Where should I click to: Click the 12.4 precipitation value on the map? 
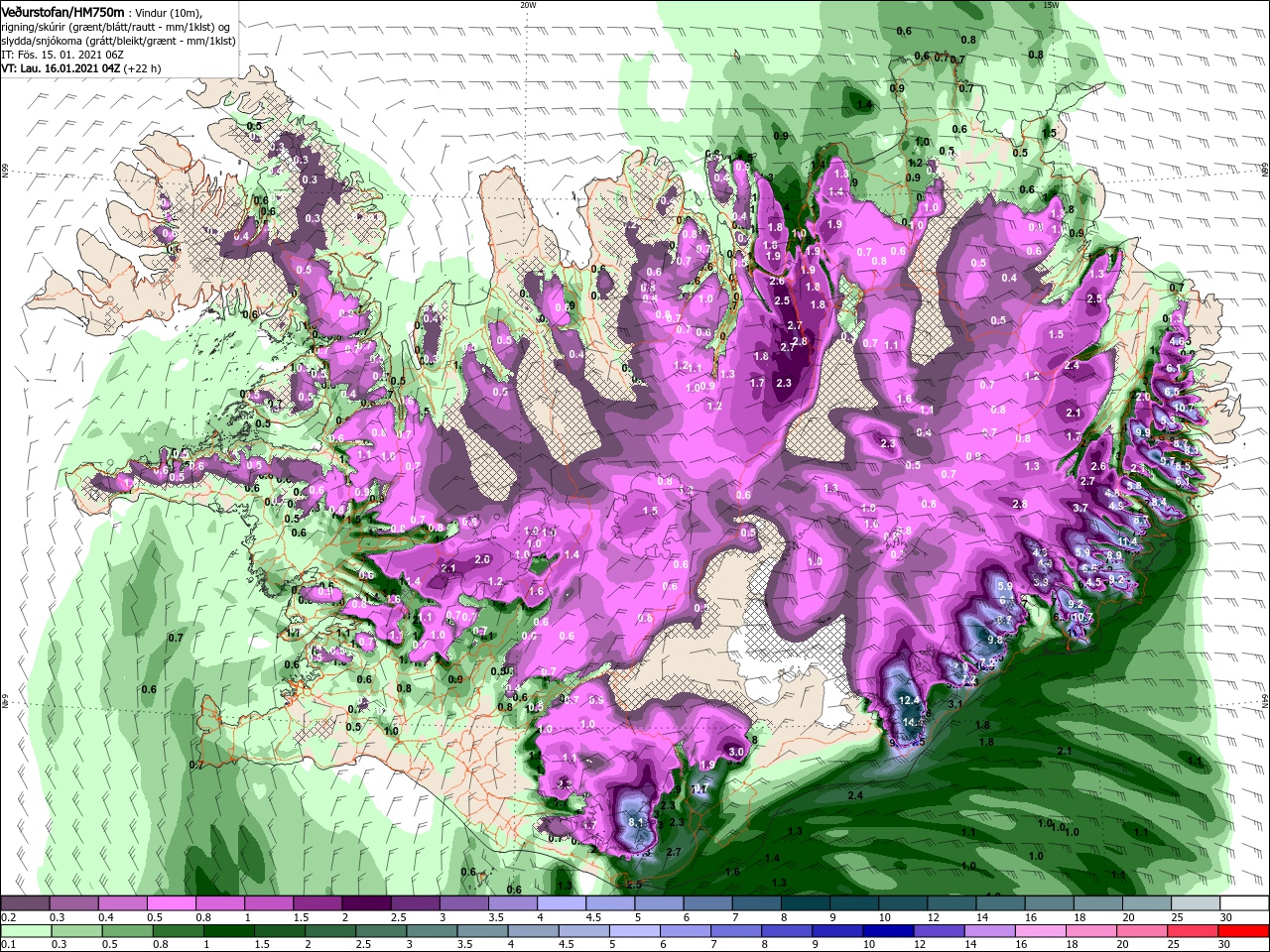[x=910, y=700]
